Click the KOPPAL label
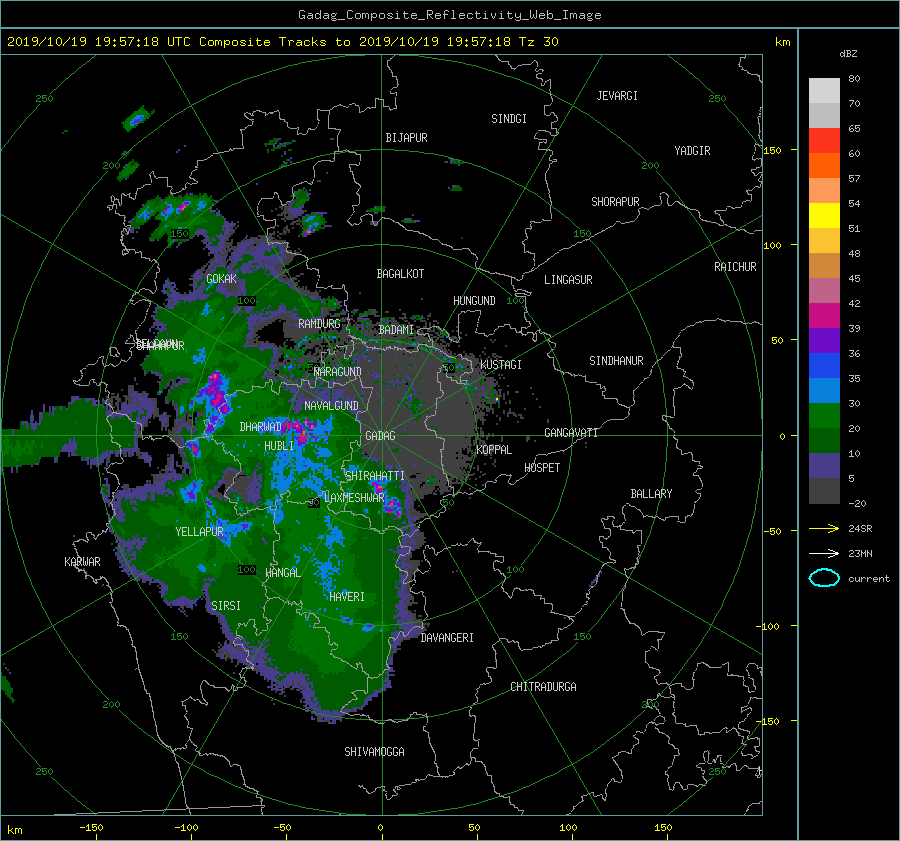 (494, 450)
